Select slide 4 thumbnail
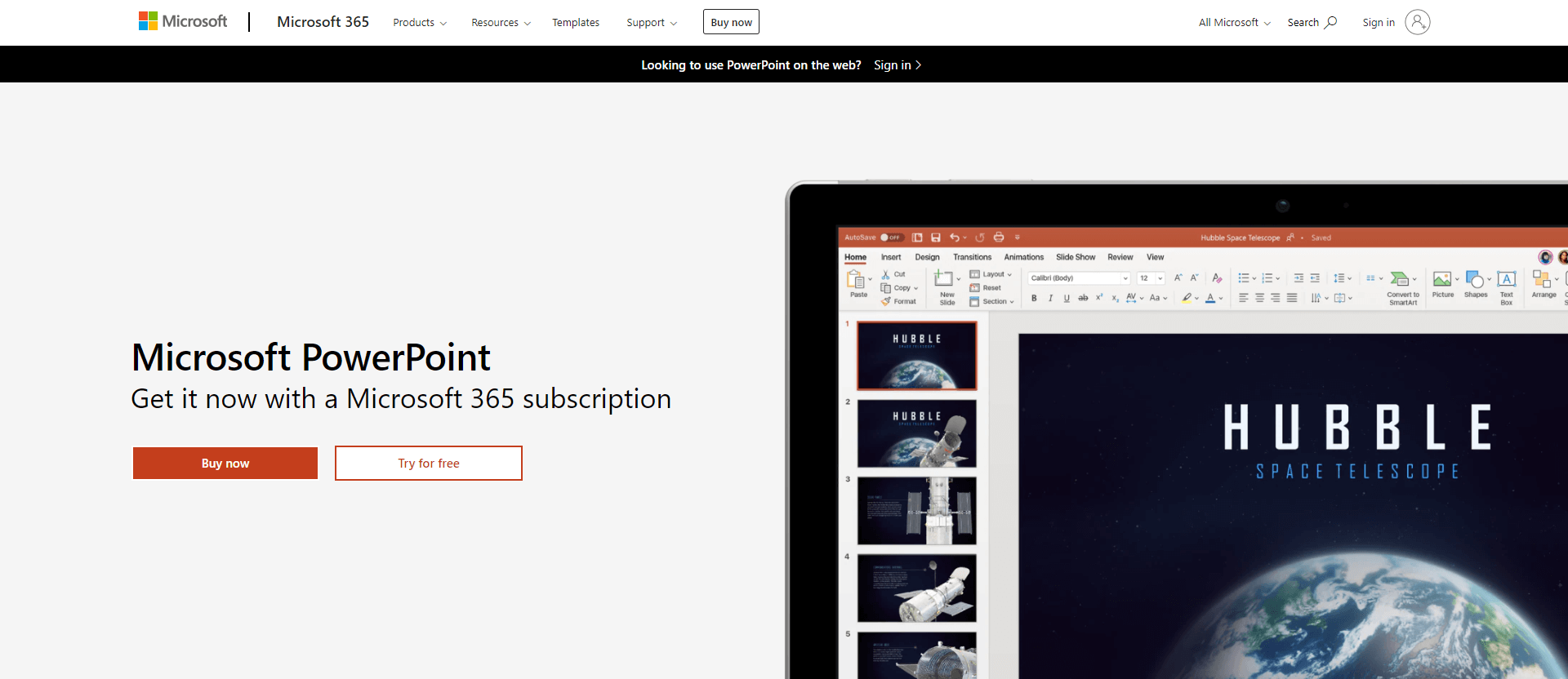Screen dimensions: 1568x679 (x=916, y=588)
